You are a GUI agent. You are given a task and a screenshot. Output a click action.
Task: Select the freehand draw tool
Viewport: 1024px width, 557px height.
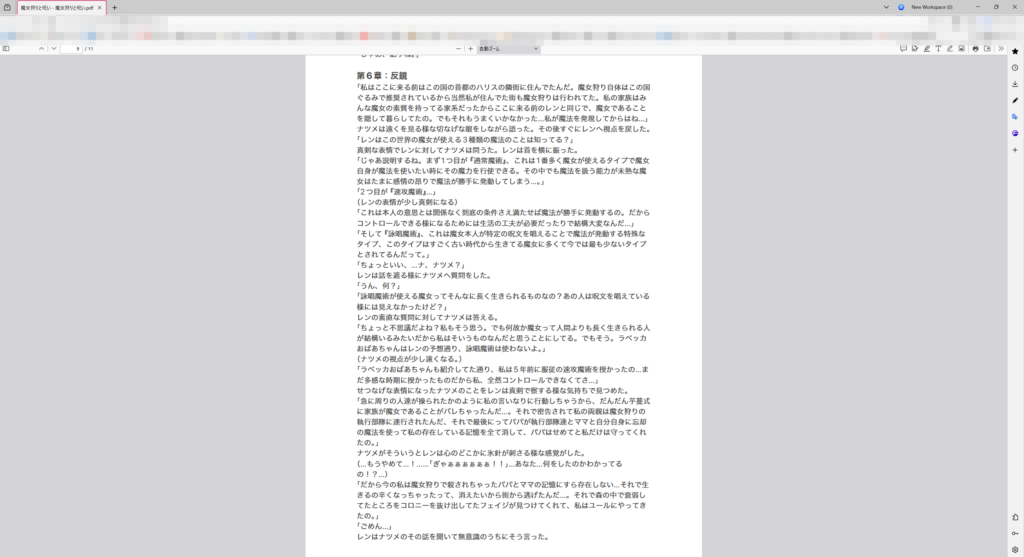pos(950,48)
